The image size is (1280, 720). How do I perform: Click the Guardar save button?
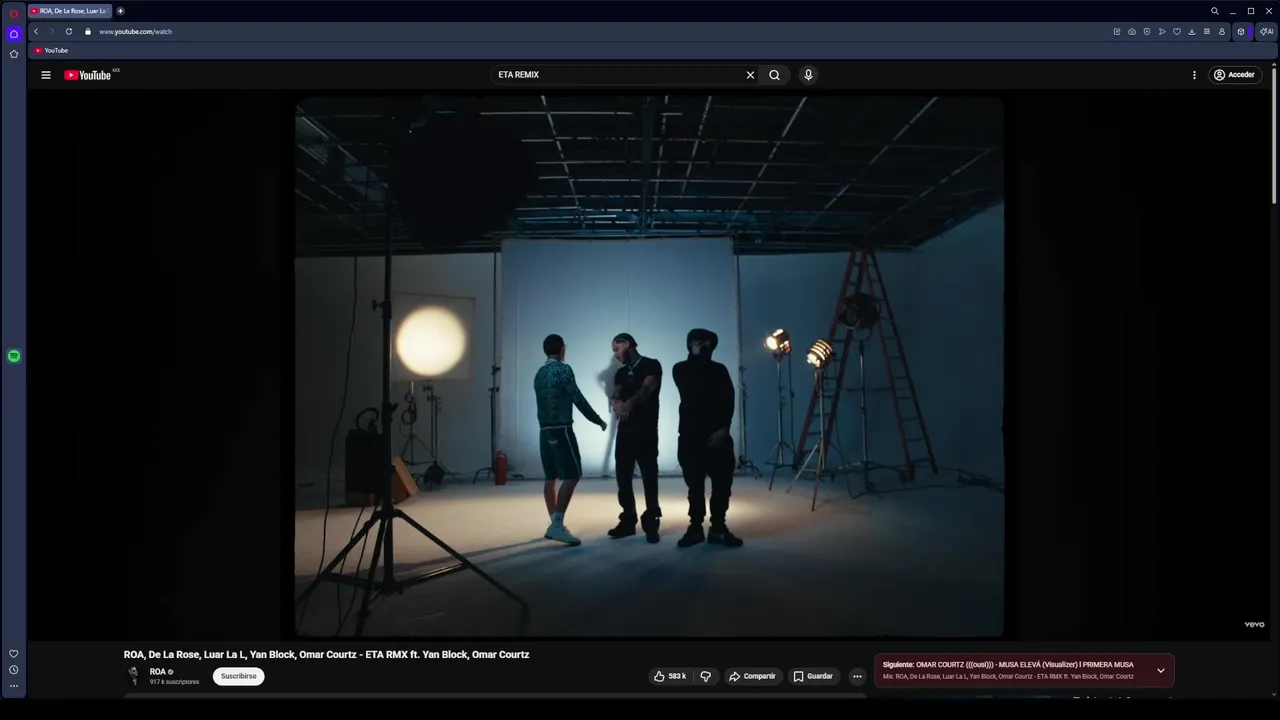click(x=813, y=676)
